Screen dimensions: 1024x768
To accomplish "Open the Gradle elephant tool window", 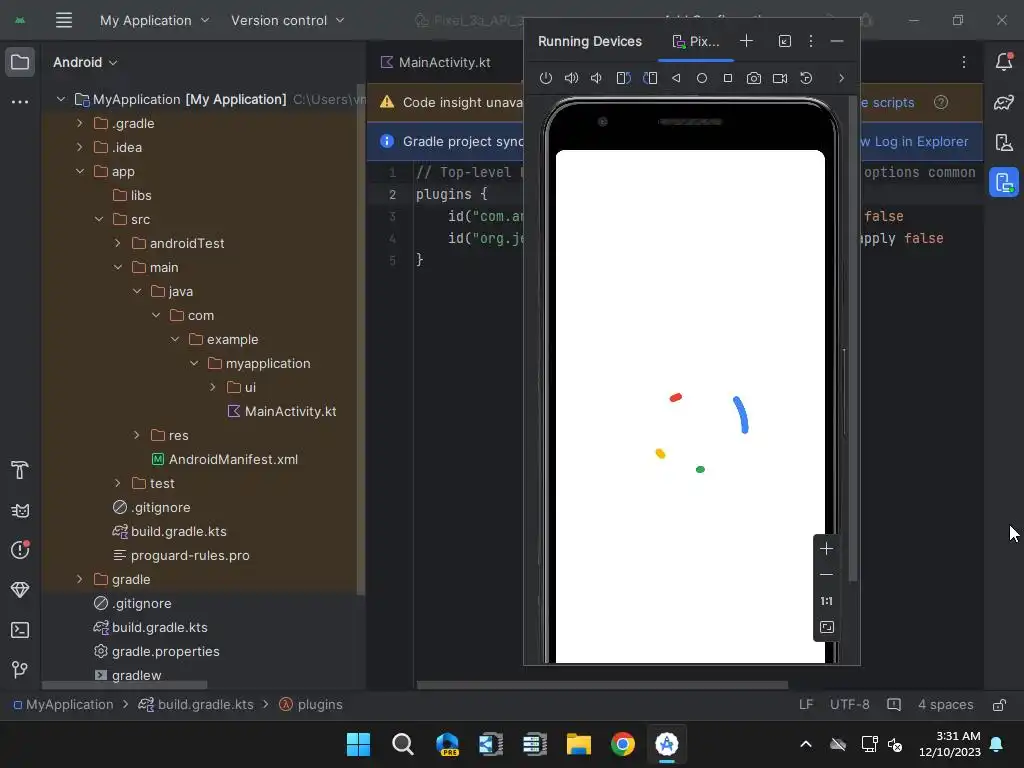I will click(x=1004, y=103).
